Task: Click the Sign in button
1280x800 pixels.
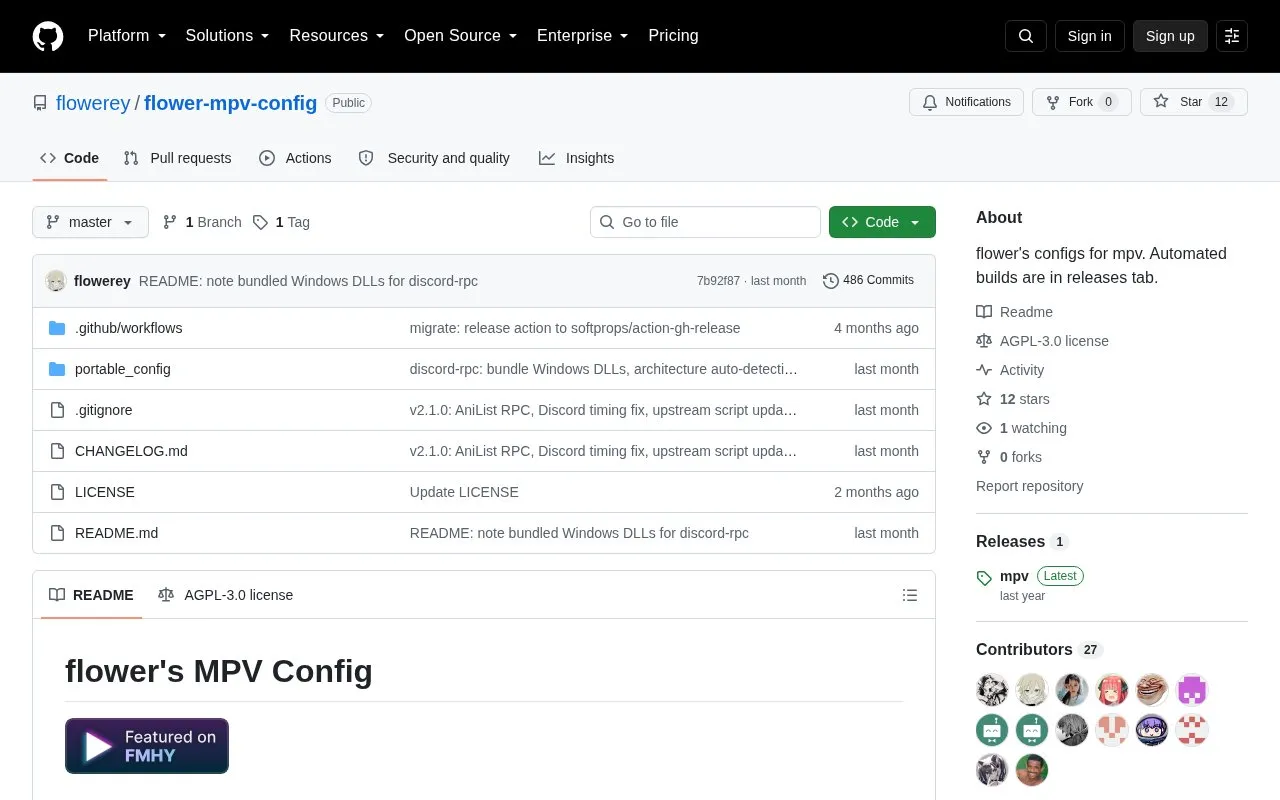Action: (1089, 36)
